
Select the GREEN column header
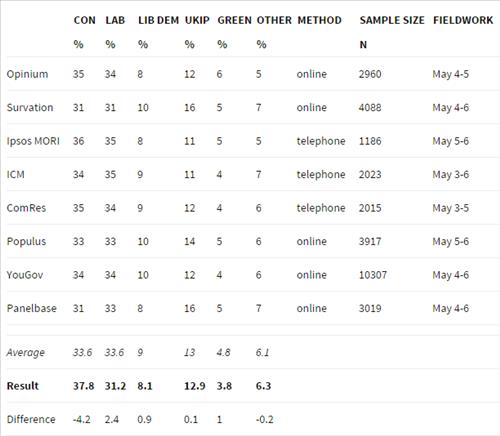point(234,20)
